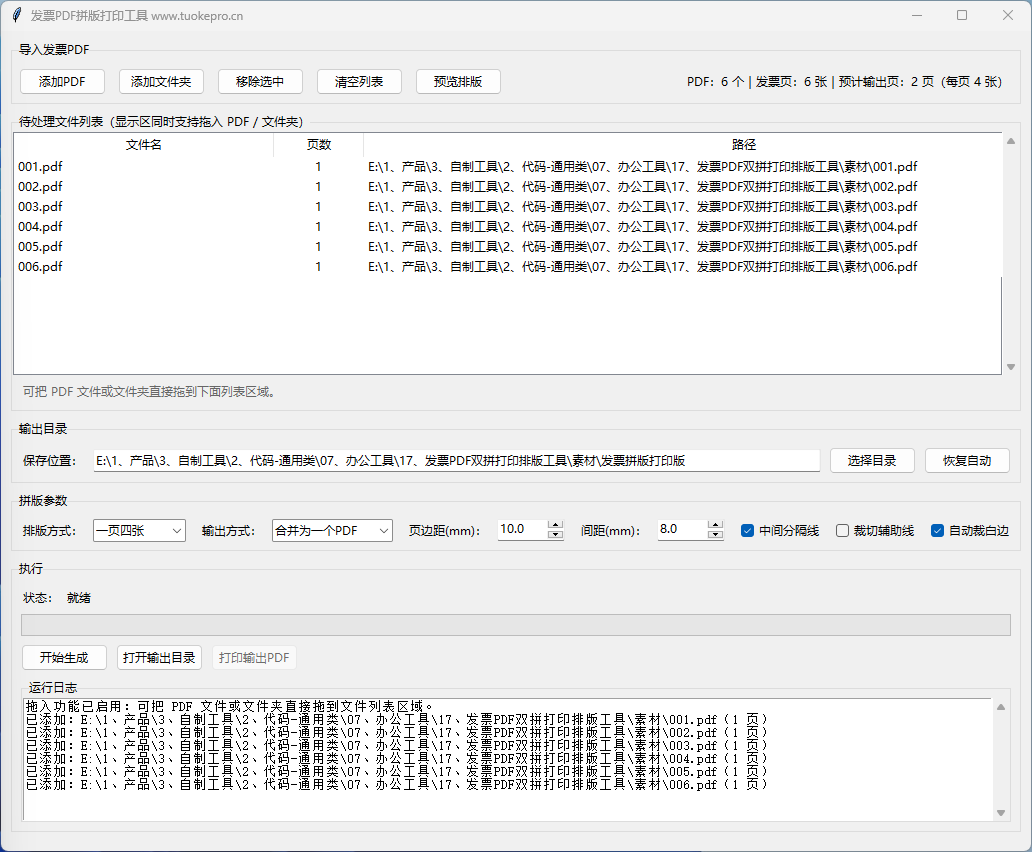Disable the 中间分隔线 checkbox

(747, 531)
